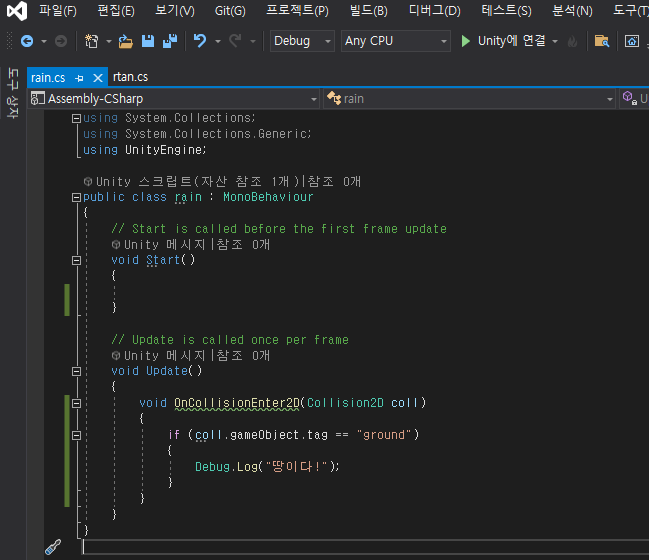
Task: Open the 프로젝트(P) menu
Action: coord(297,10)
